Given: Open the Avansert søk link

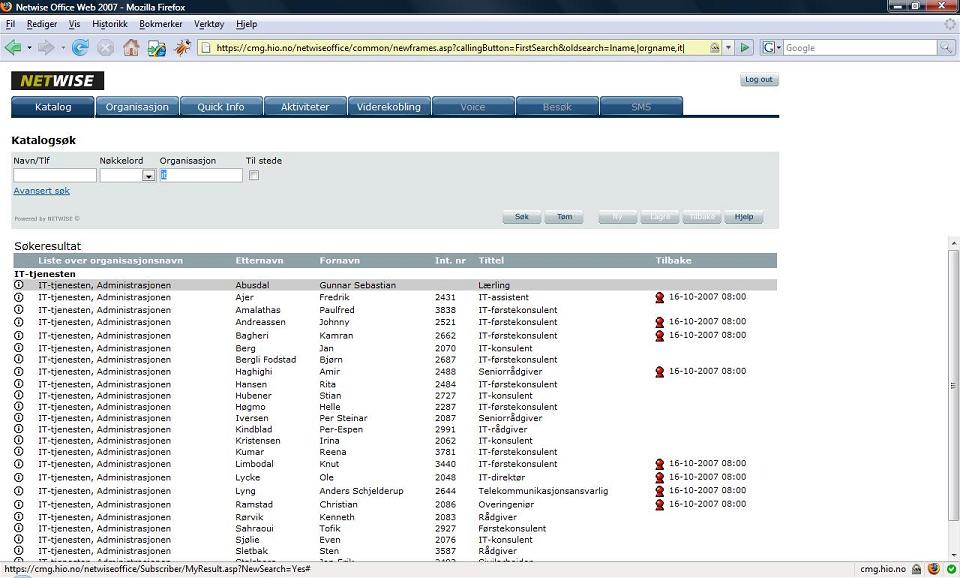Looking at the screenshot, I should [42, 190].
